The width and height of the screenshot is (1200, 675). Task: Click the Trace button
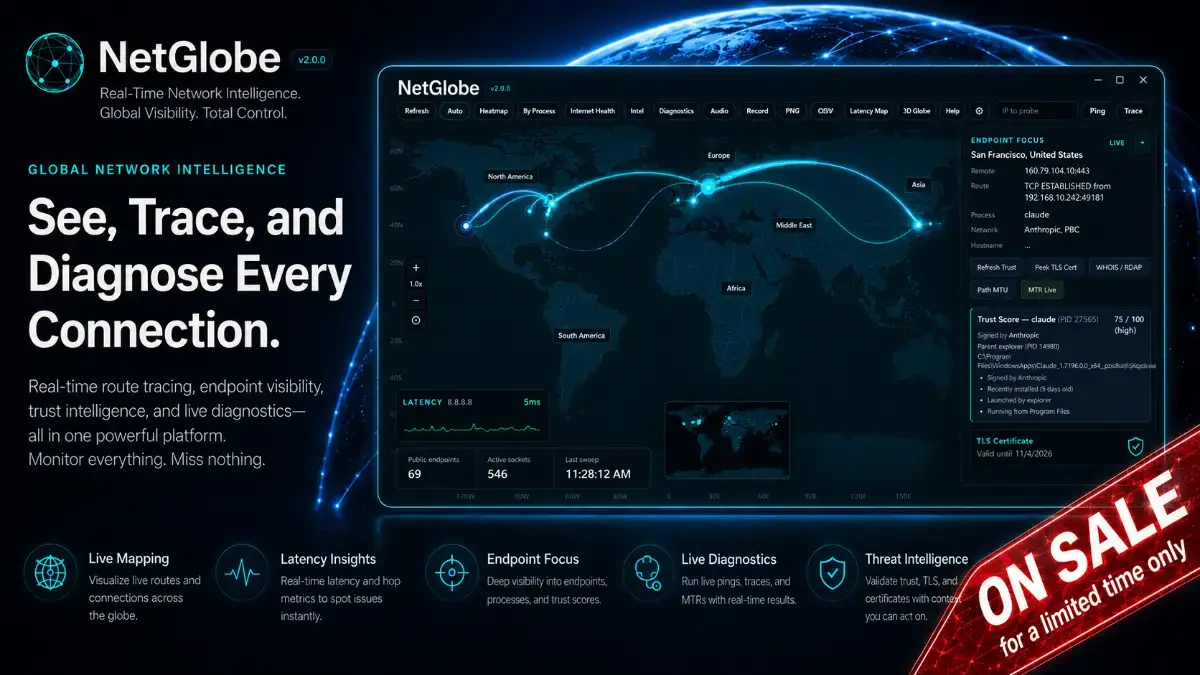(x=1133, y=111)
